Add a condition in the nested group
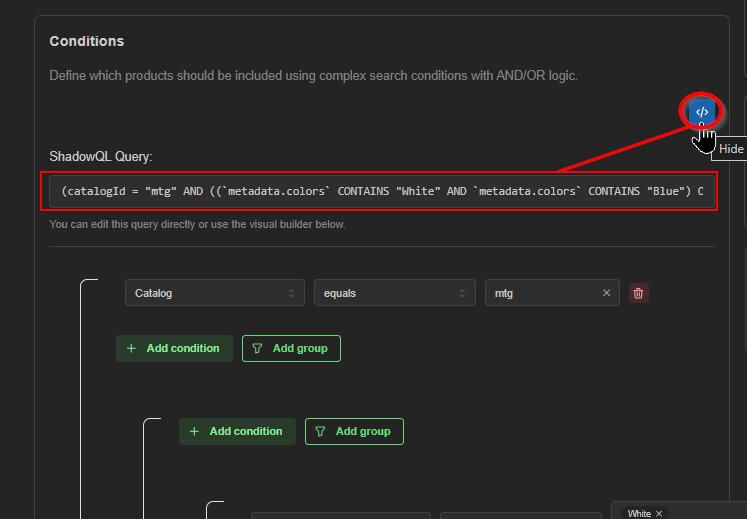This screenshot has width=747, height=519. click(x=237, y=431)
